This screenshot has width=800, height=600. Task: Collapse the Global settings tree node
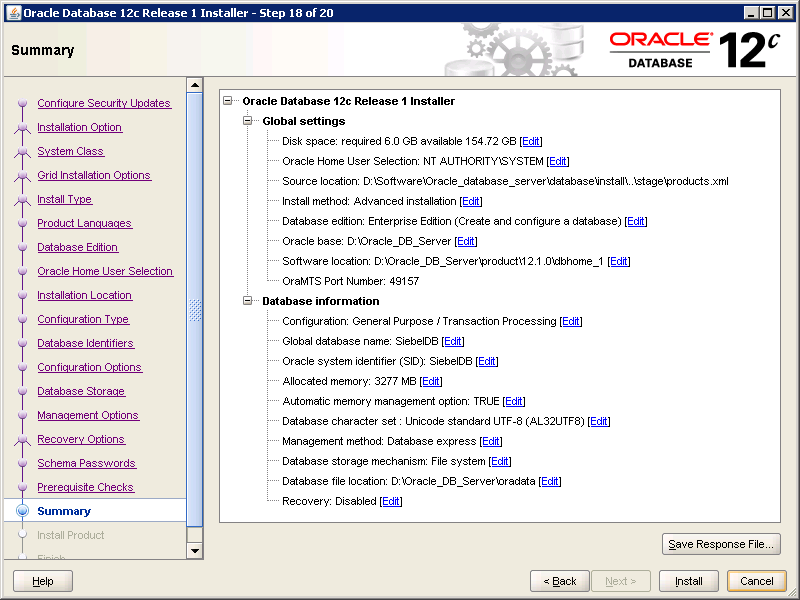[x=247, y=121]
